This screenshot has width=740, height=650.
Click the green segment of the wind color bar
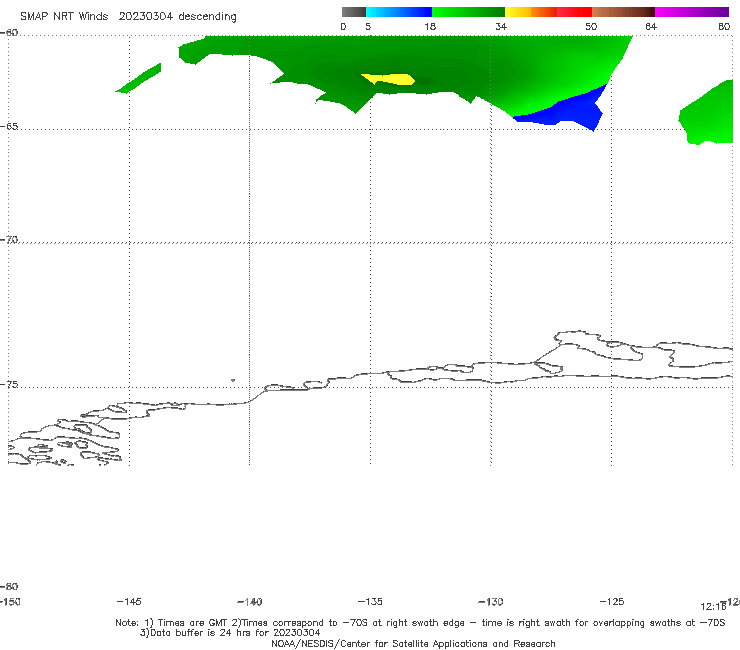tap(468, 12)
